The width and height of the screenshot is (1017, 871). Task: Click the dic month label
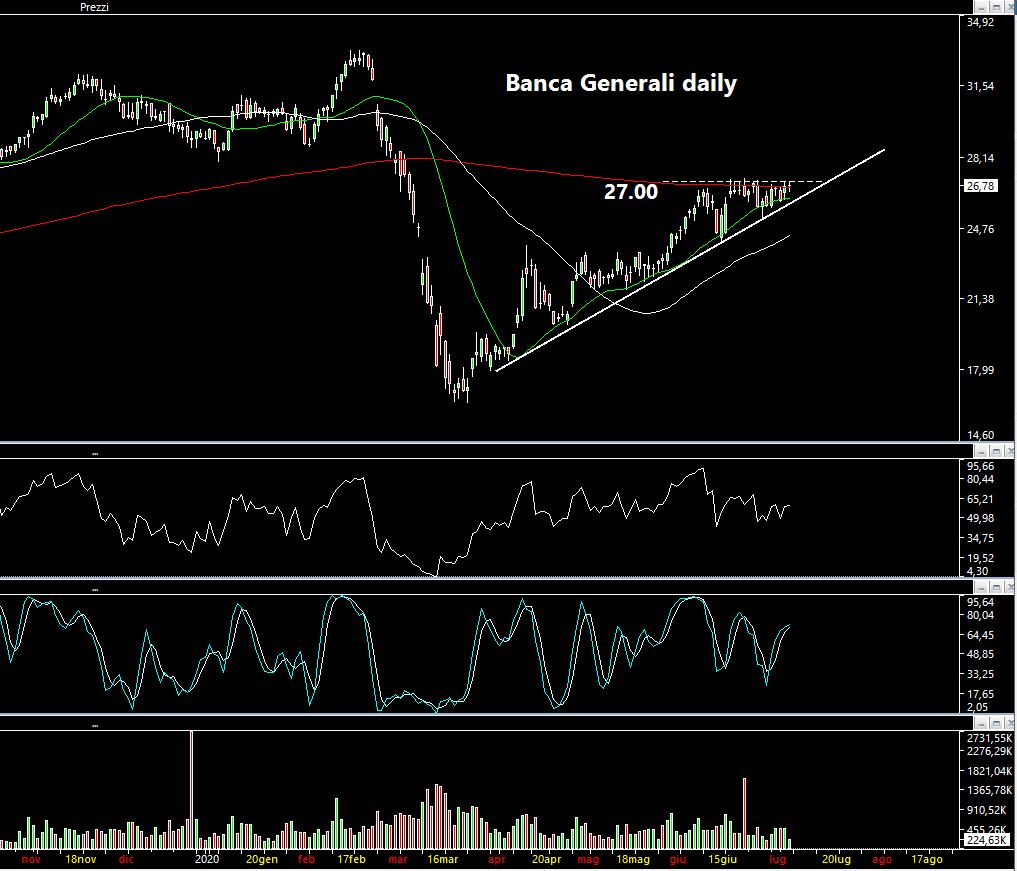point(126,859)
